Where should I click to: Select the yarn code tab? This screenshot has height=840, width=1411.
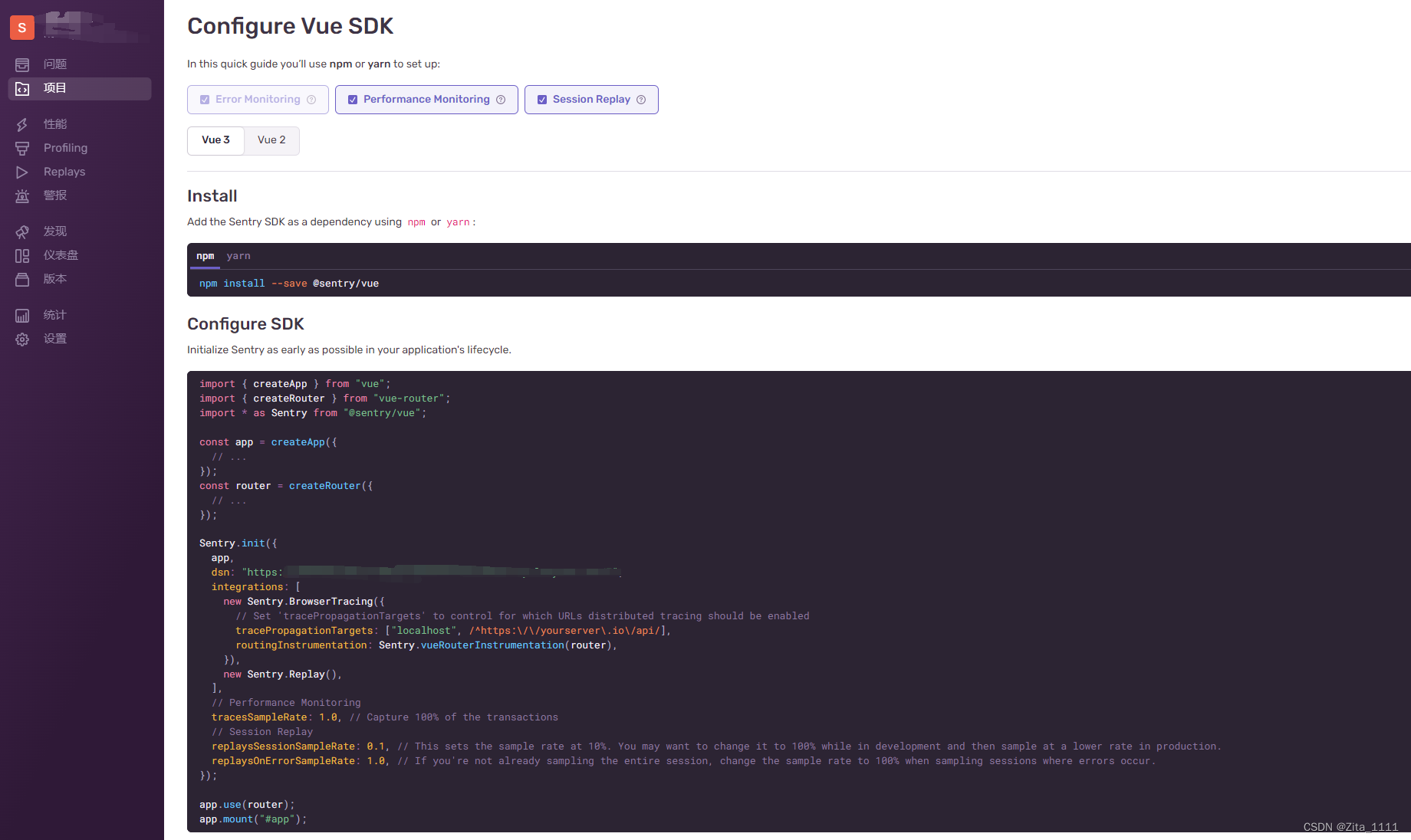[x=238, y=256]
